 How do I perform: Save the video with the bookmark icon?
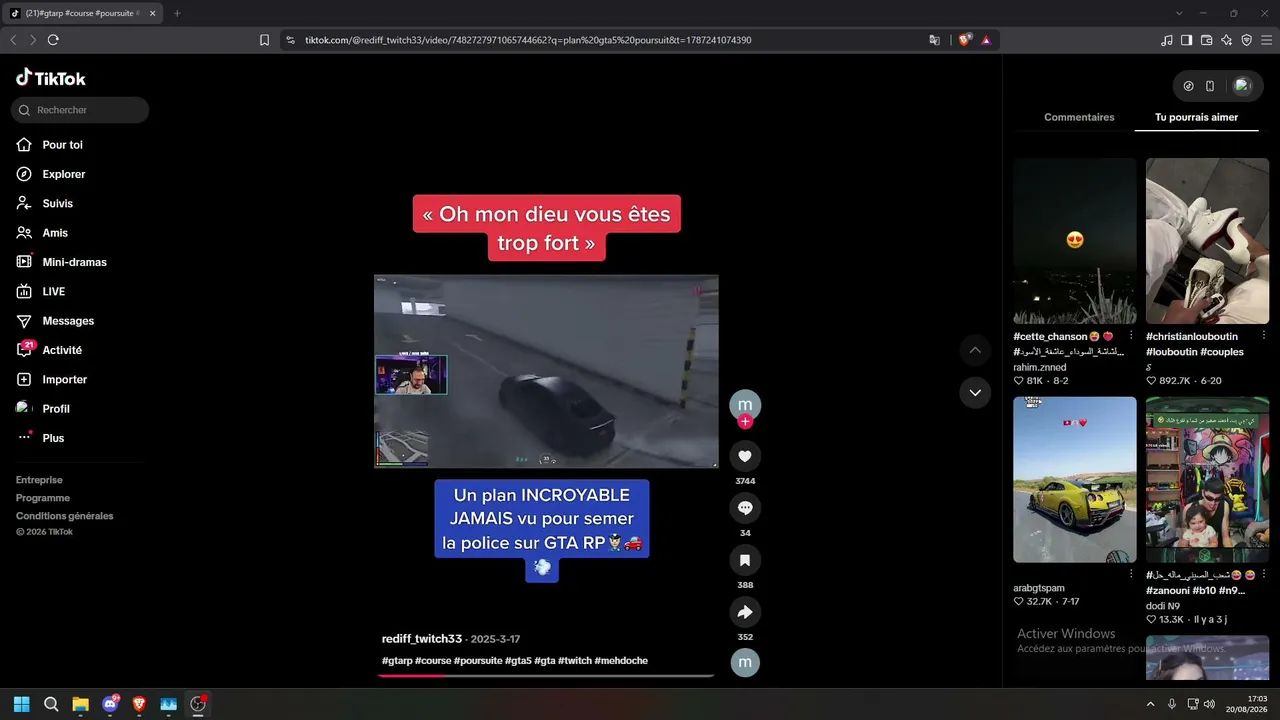(x=745, y=560)
